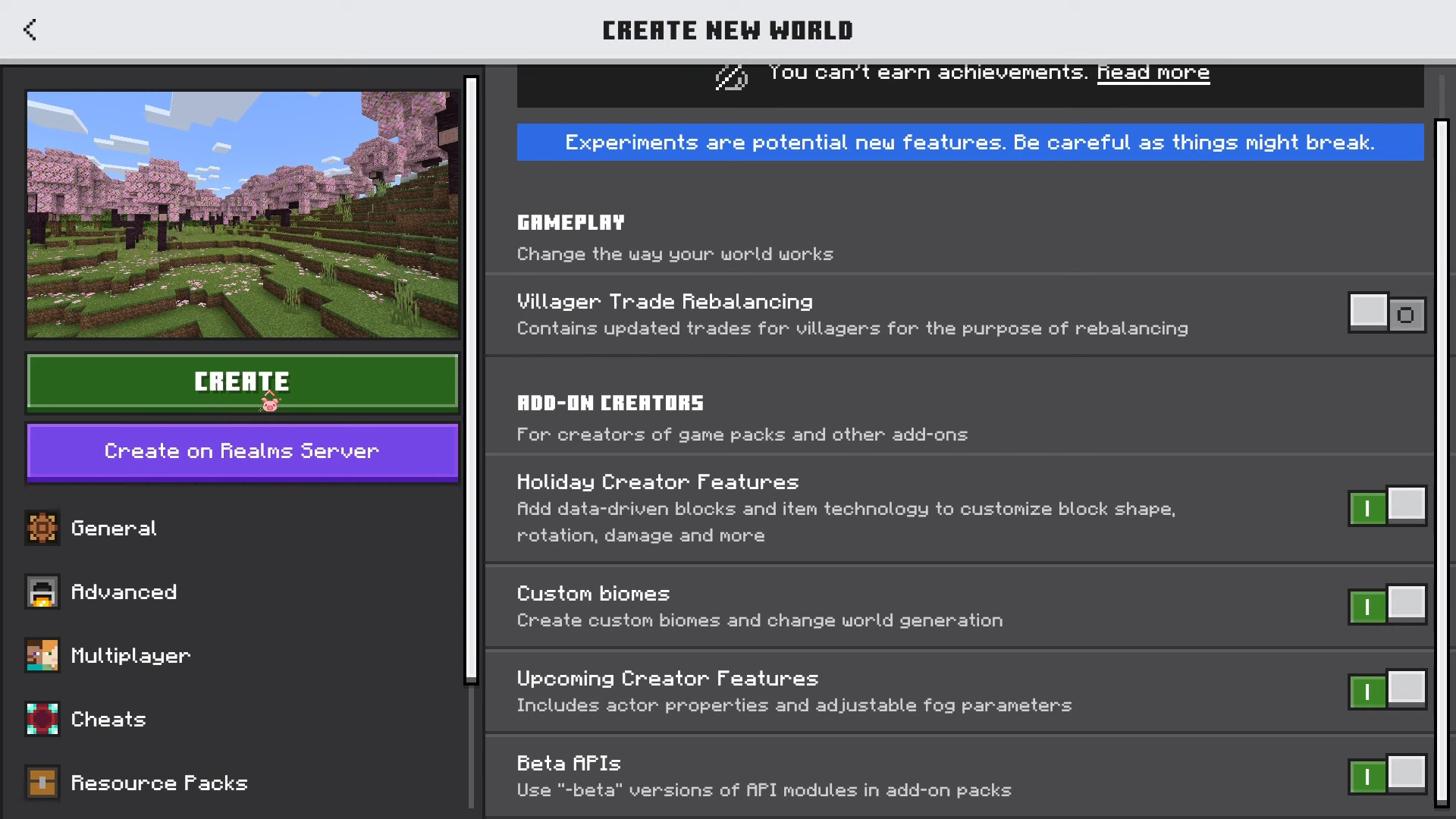This screenshot has height=819, width=1456.
Task: Switch off Upcoming Creator Features toggle
Action: 1387,690
